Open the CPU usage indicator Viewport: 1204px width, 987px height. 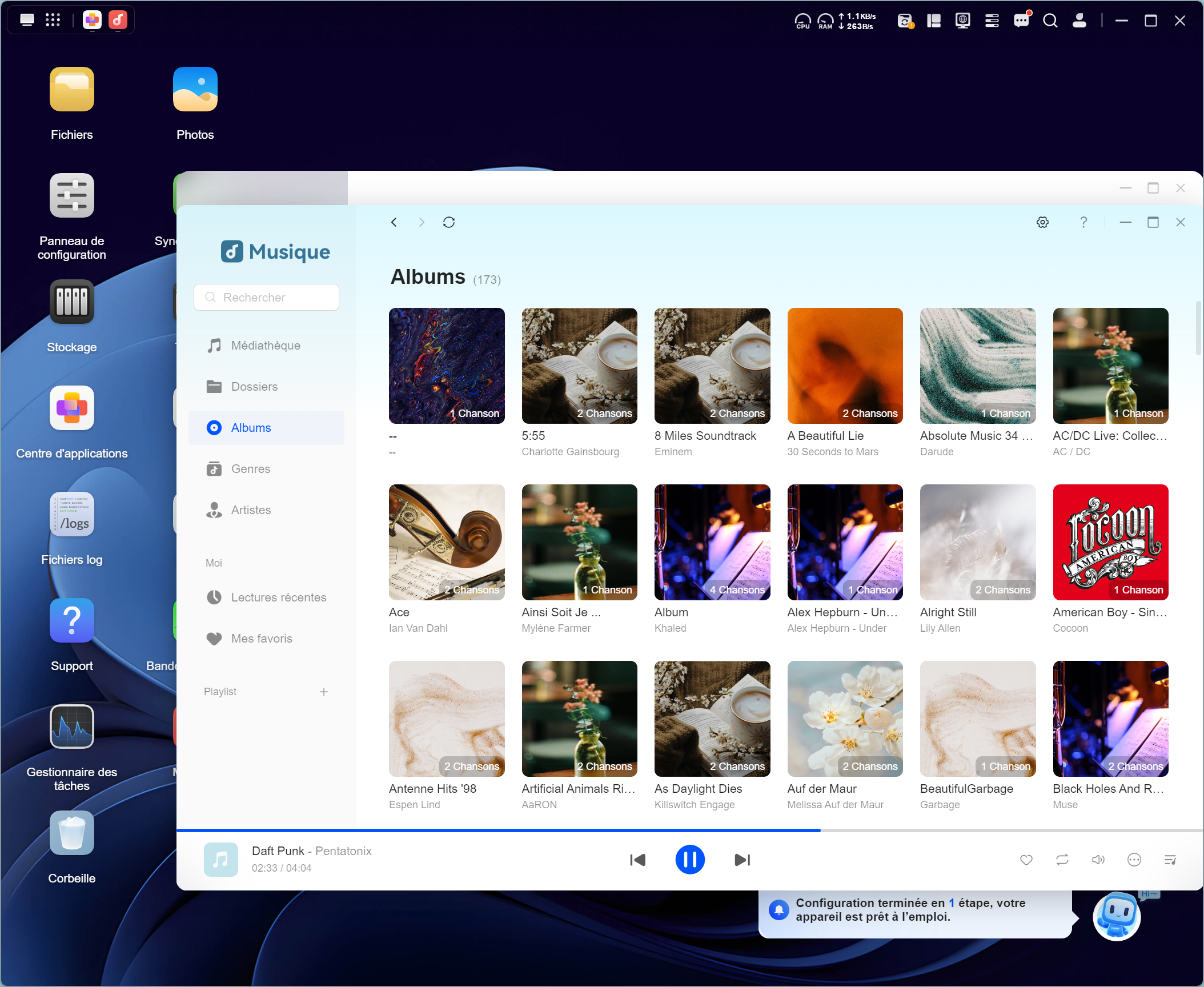tap(803, 21)
